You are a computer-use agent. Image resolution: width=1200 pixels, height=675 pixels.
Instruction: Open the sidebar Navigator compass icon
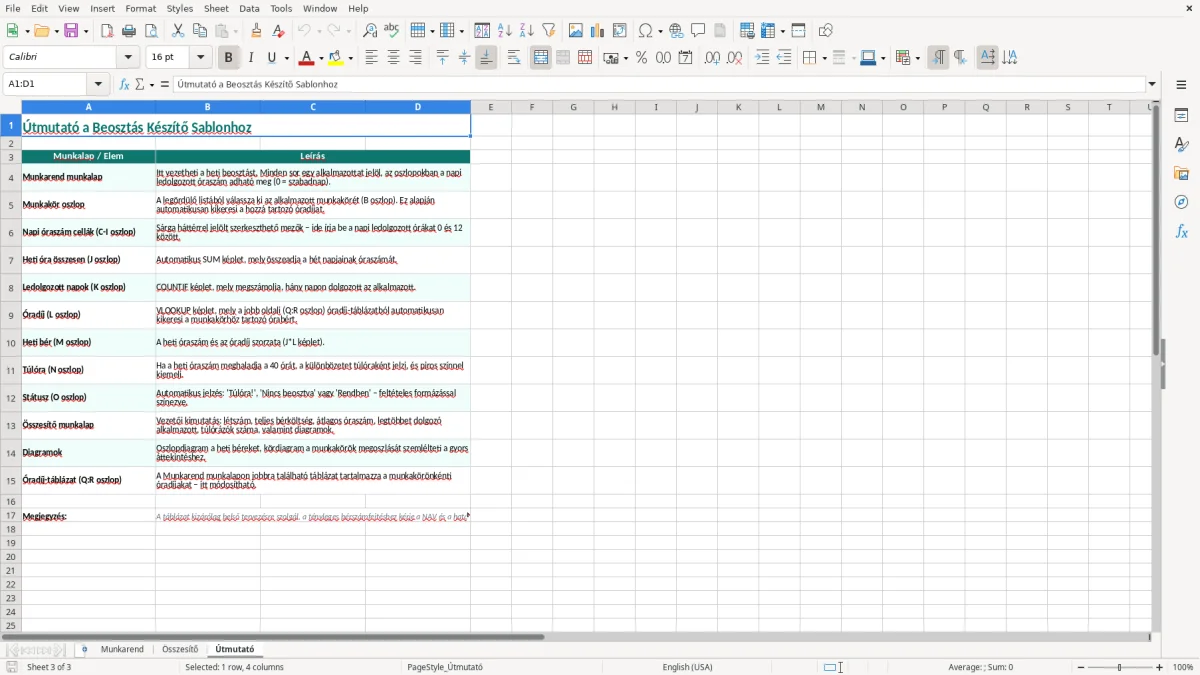[1181, 202]
